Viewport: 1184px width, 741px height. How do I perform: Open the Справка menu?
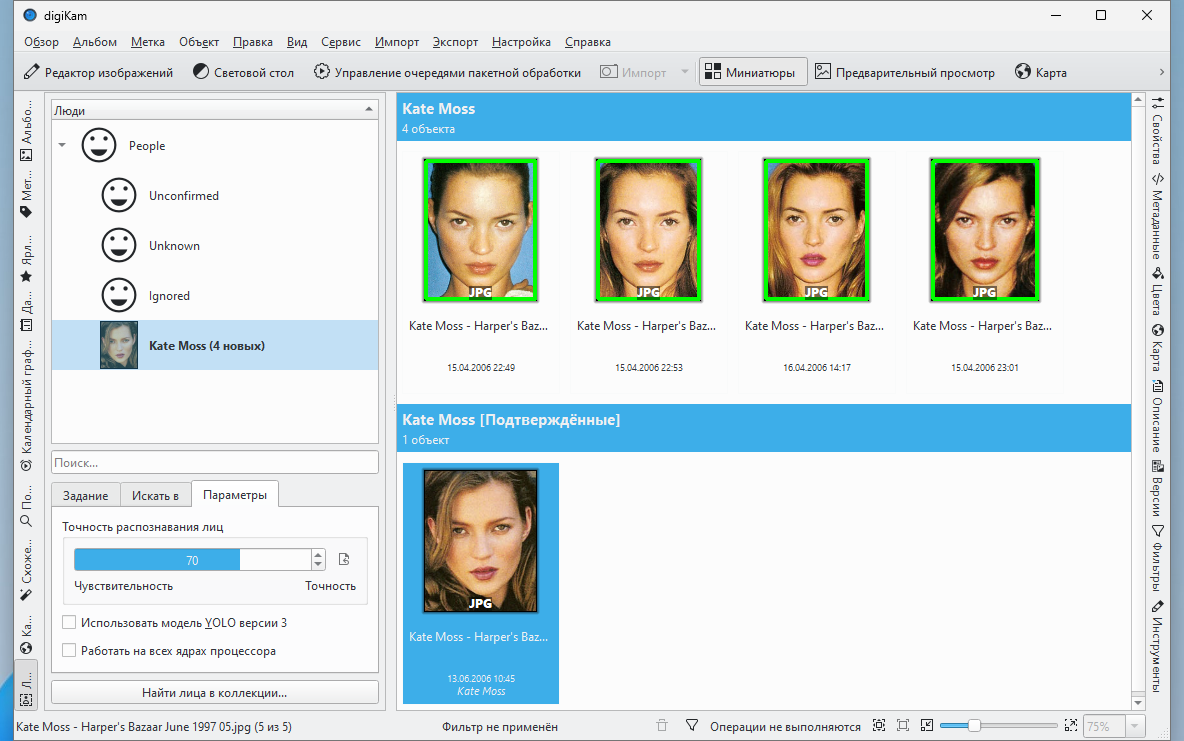pyautogui.click(x=587, y=42)
